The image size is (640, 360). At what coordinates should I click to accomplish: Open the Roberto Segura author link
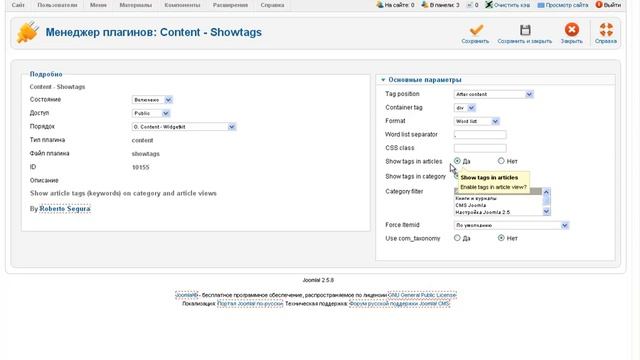[x=65, y=209]
